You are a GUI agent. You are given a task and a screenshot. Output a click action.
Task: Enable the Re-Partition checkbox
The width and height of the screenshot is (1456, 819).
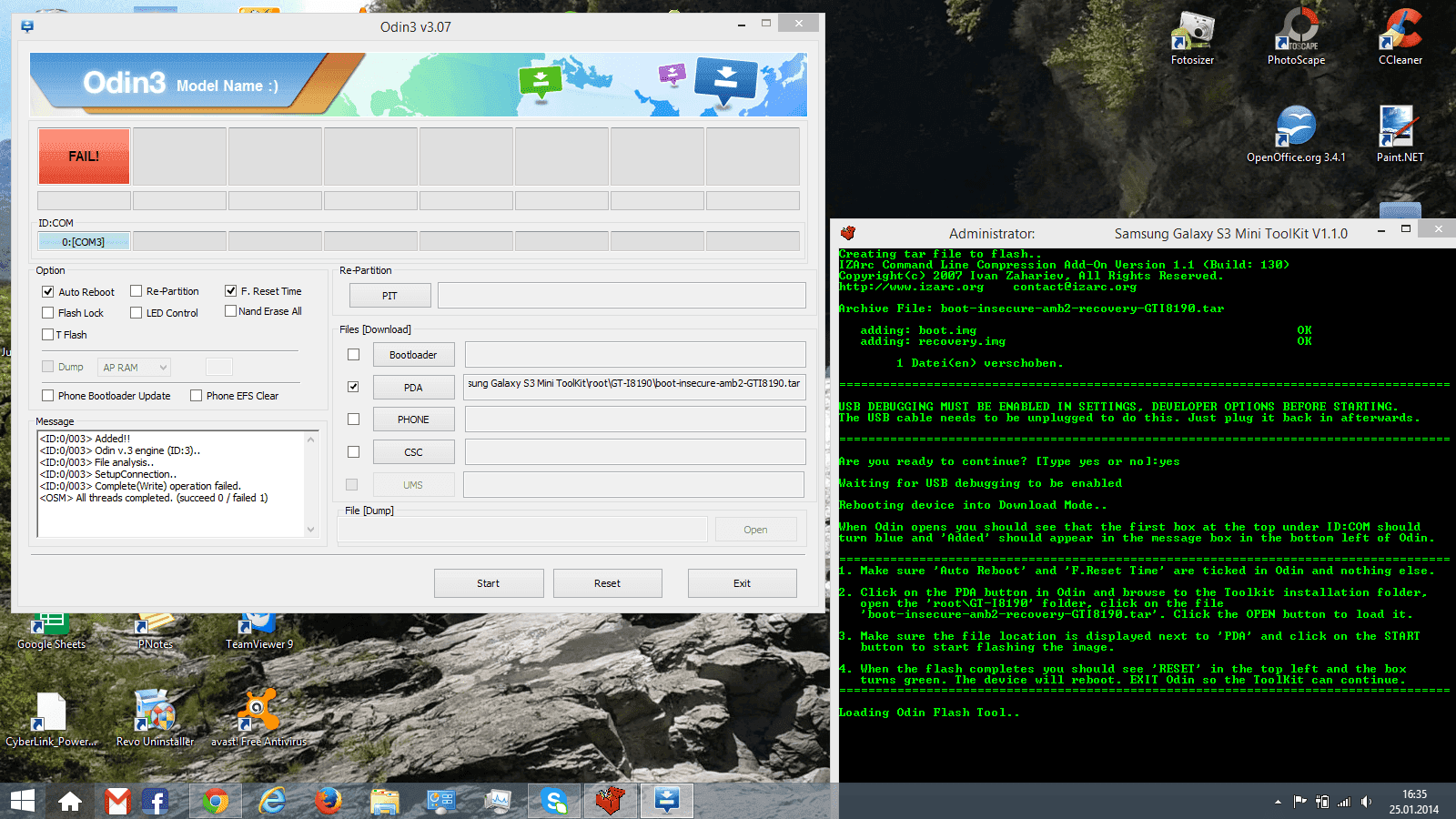click(x=136, y=291)
